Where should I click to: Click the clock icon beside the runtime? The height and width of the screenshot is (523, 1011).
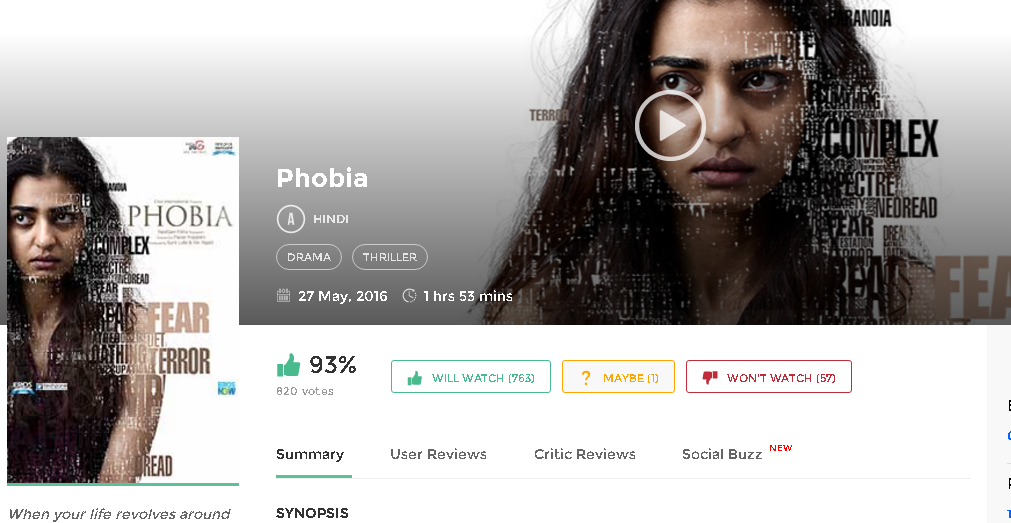click(409, 296)
